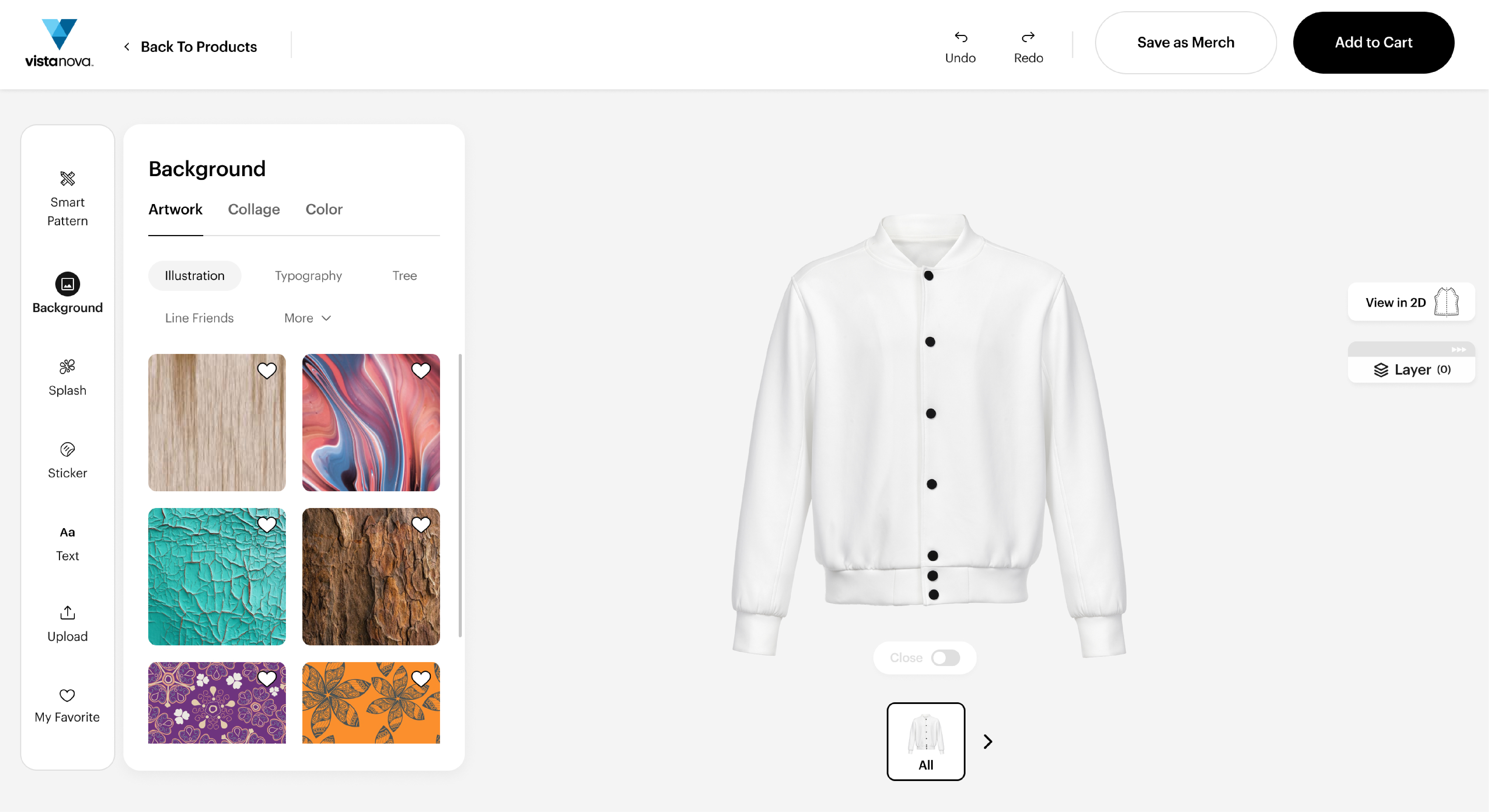
Task: Expand the Layer panel
Action: [1411, 369]
